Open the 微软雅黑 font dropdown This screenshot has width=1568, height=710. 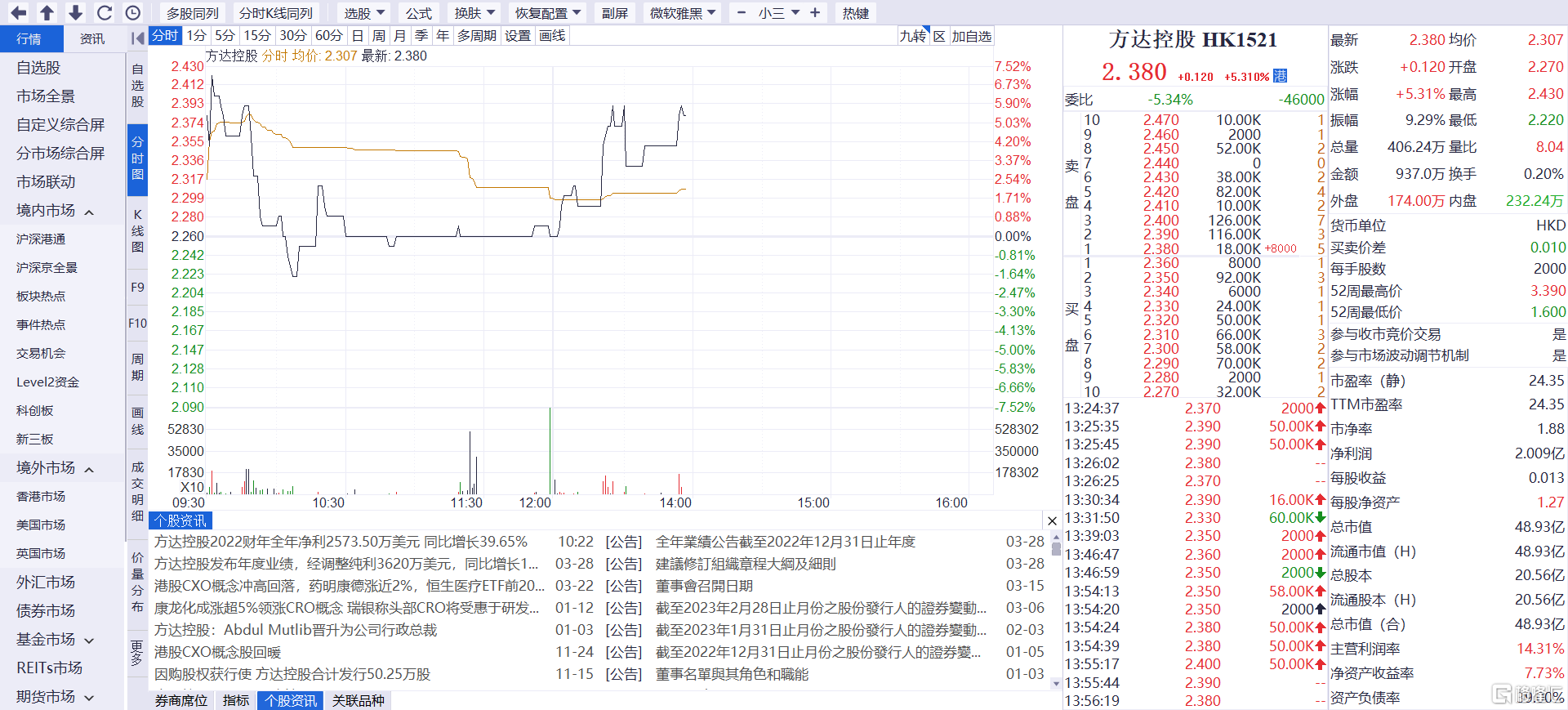[x=683, y=13]
